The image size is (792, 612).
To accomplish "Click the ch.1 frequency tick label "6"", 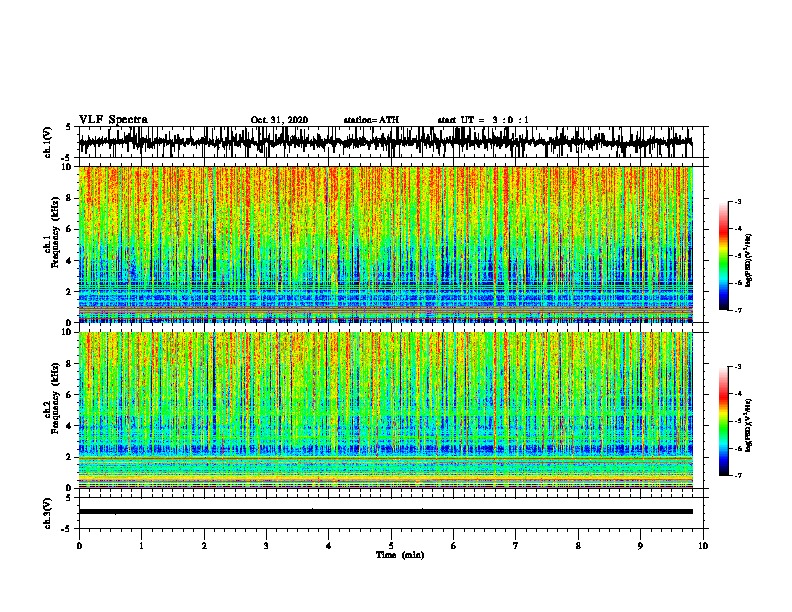I will coord(71,230).
